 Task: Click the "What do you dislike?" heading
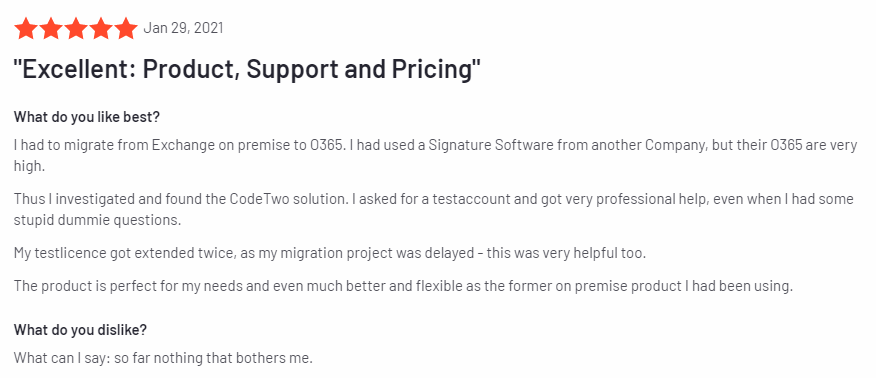tap(80, 330)
